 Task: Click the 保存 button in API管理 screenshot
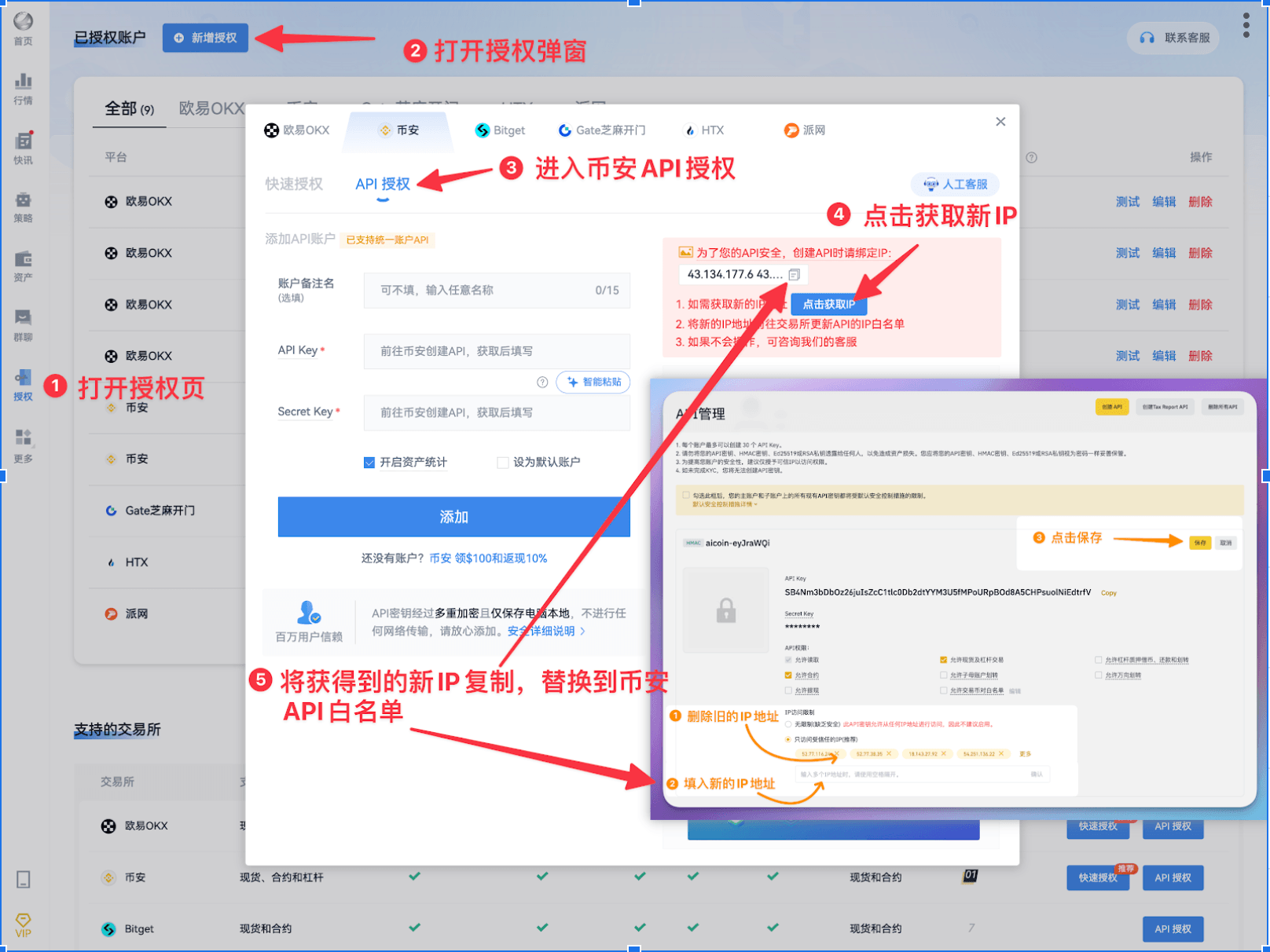click(1200, 543)
